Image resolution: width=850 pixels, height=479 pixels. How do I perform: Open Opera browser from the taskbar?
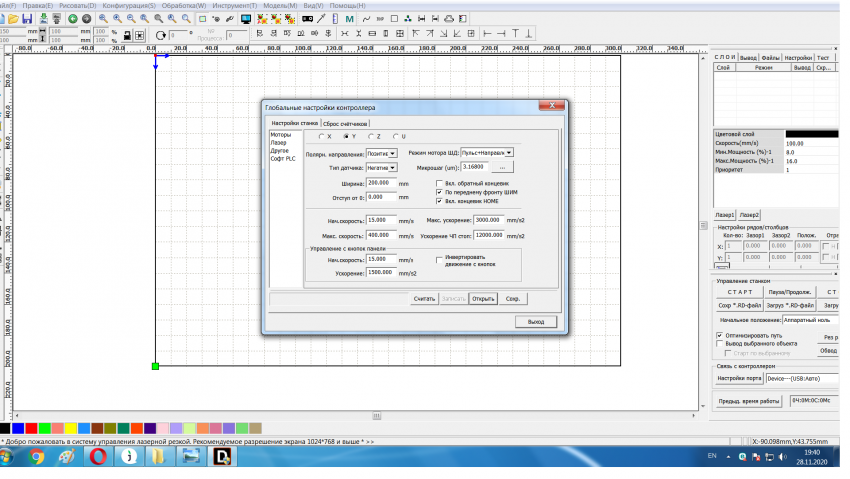(x=99, y=457)
